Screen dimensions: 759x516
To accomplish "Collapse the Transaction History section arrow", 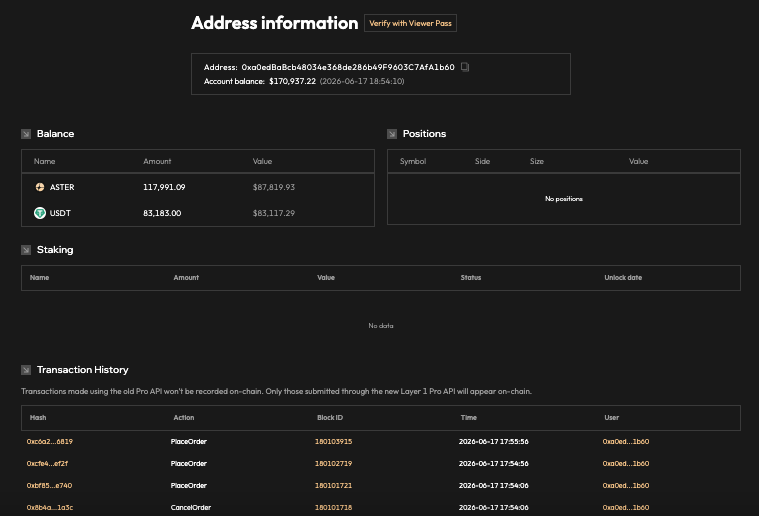I will [x=26, y=370].
